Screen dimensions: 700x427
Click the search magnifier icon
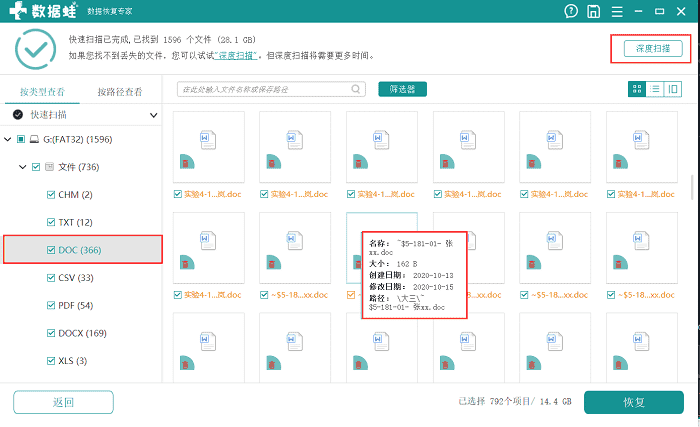[356, 89]
